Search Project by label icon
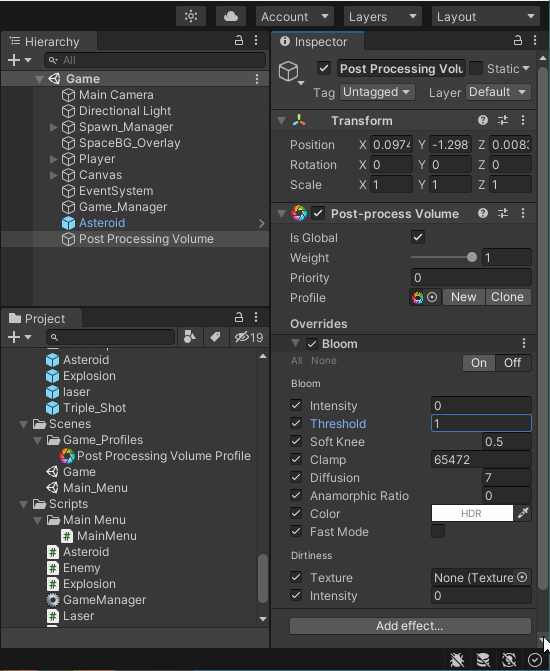Image resolution: width=550 pixels, height=671 pixels. pos(215,337)
